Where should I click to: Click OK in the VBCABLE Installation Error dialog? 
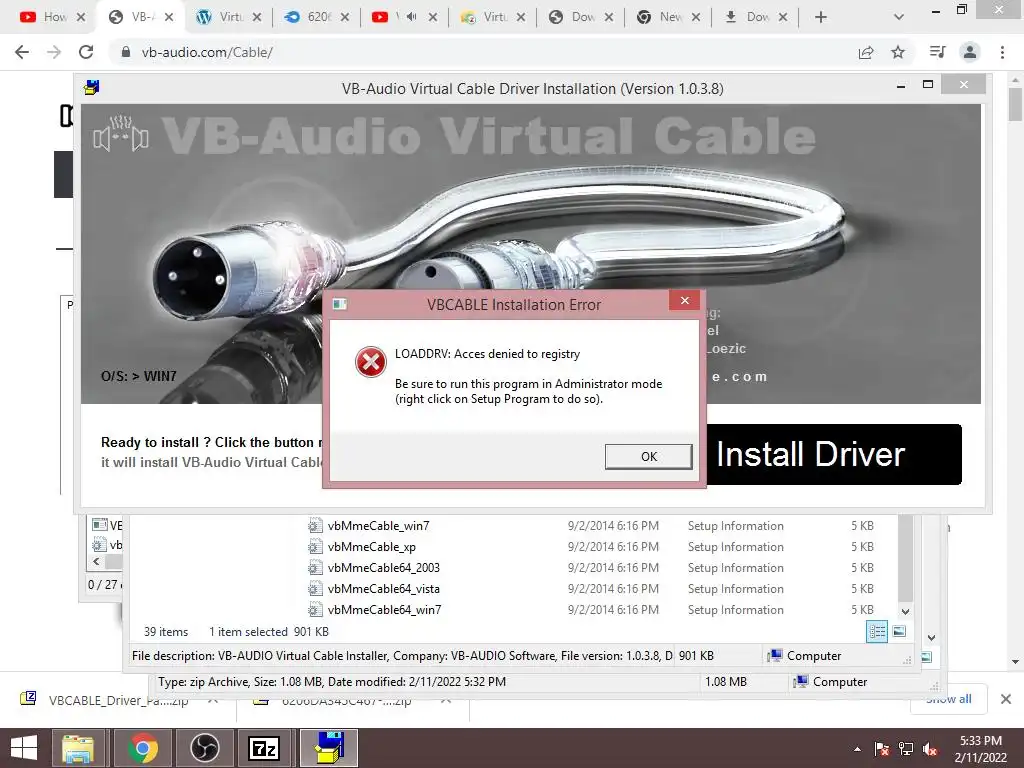point(648,456)
